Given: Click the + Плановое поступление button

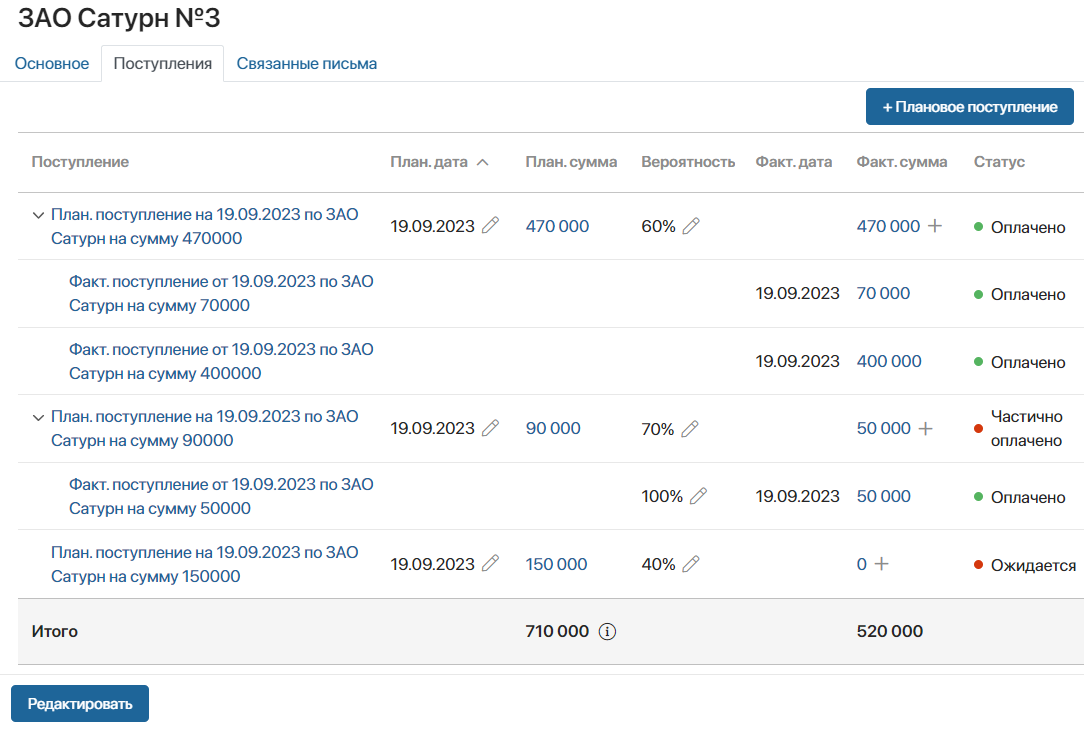Looking at the screenshot, I should [x=969, y=107].
